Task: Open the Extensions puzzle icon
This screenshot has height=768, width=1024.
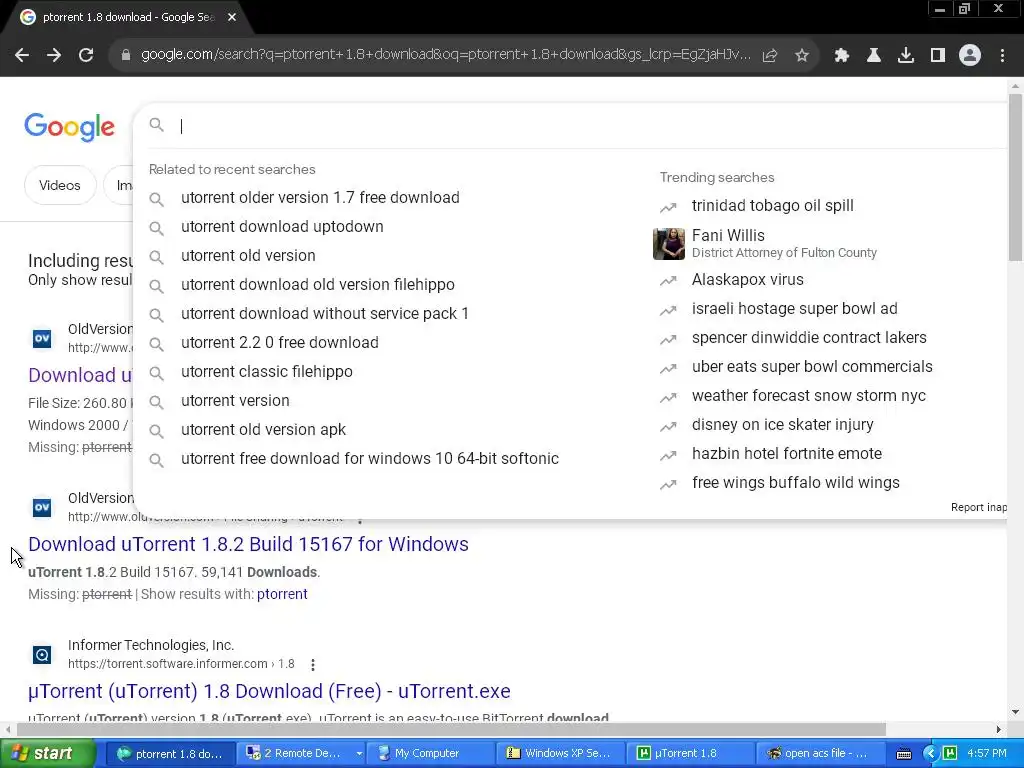Action: tap(842, 56)
